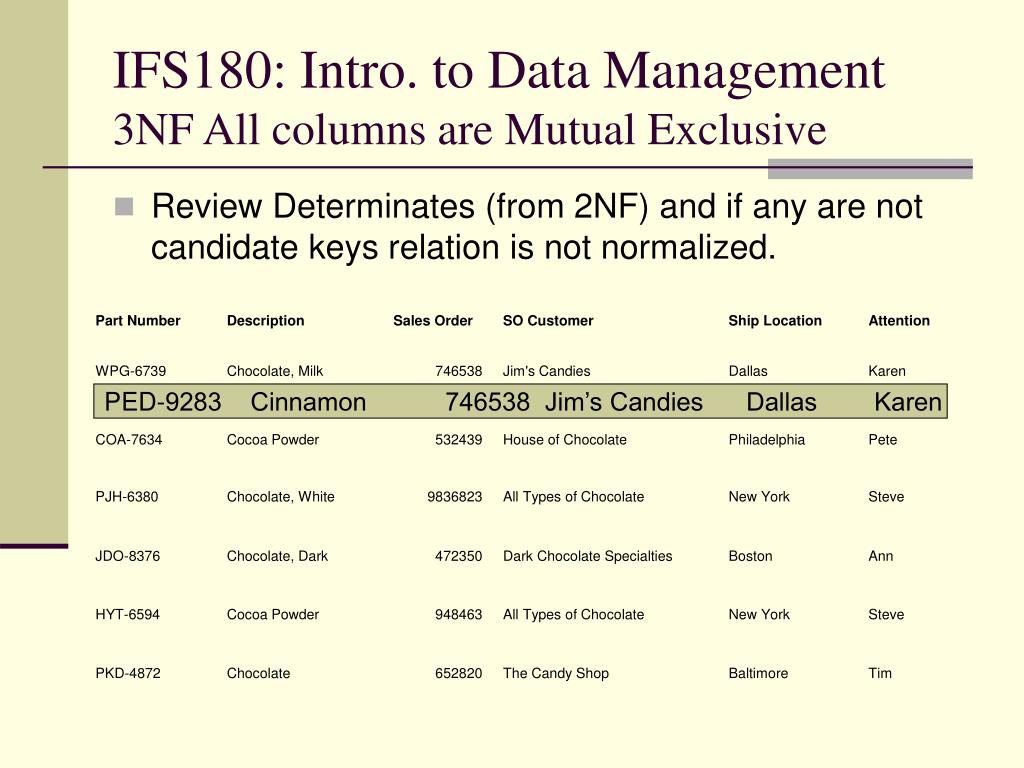
Task: Select the subtitle 3NF All columns are Mutual Exclusive
Action: (x=470, y=129)
